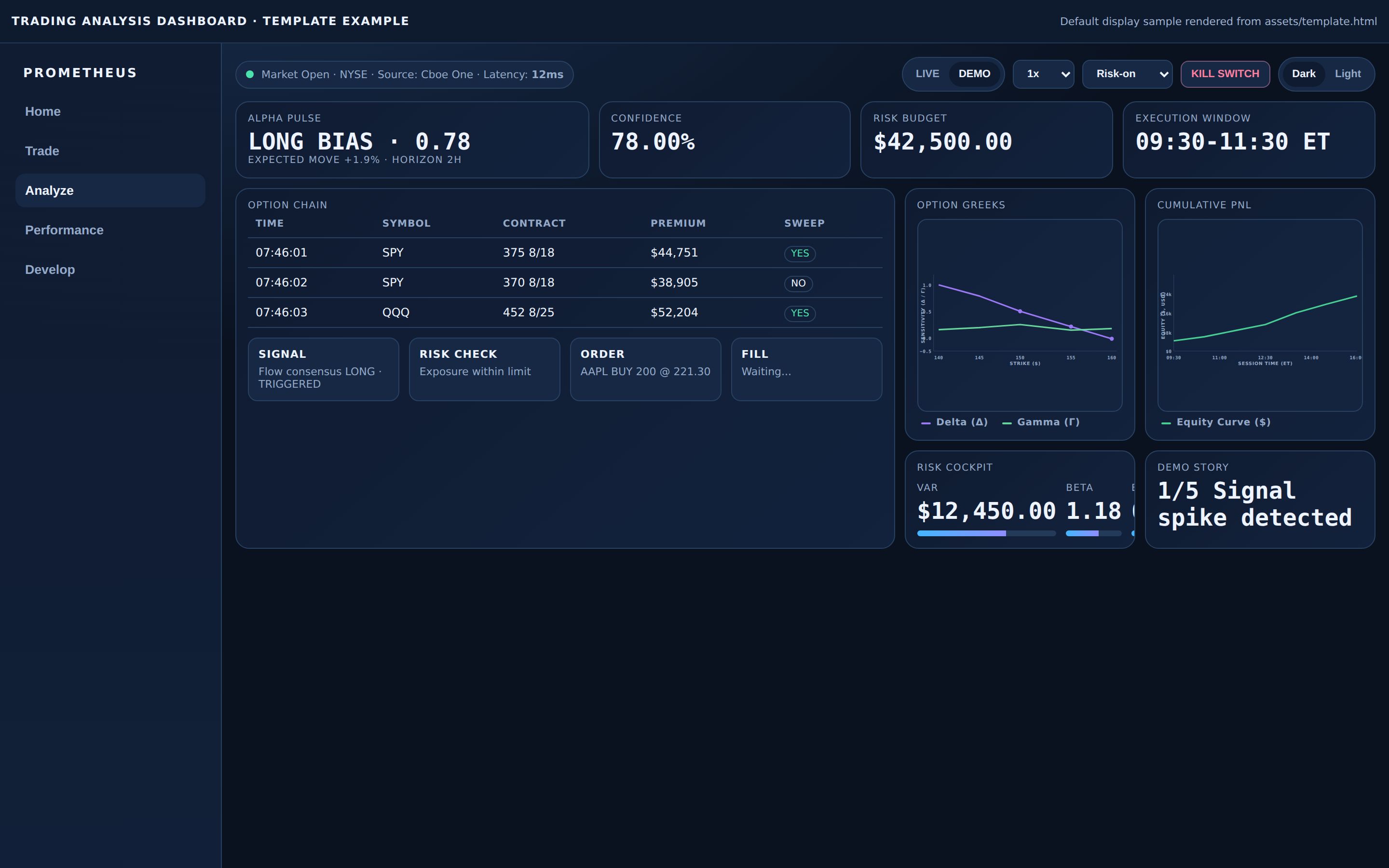Click the OPTION CHAIN panel title
1389x868 pixels.
287,205
